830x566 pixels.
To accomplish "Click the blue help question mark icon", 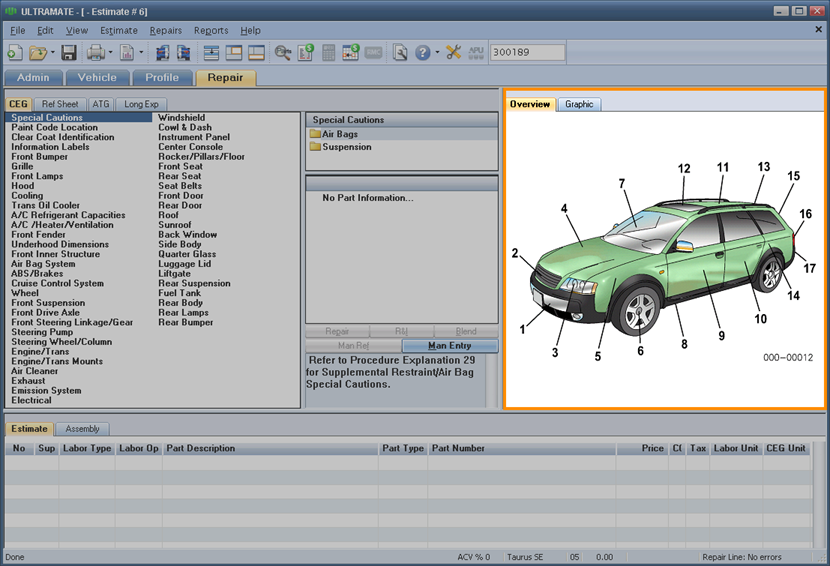I will coord(422,52).
